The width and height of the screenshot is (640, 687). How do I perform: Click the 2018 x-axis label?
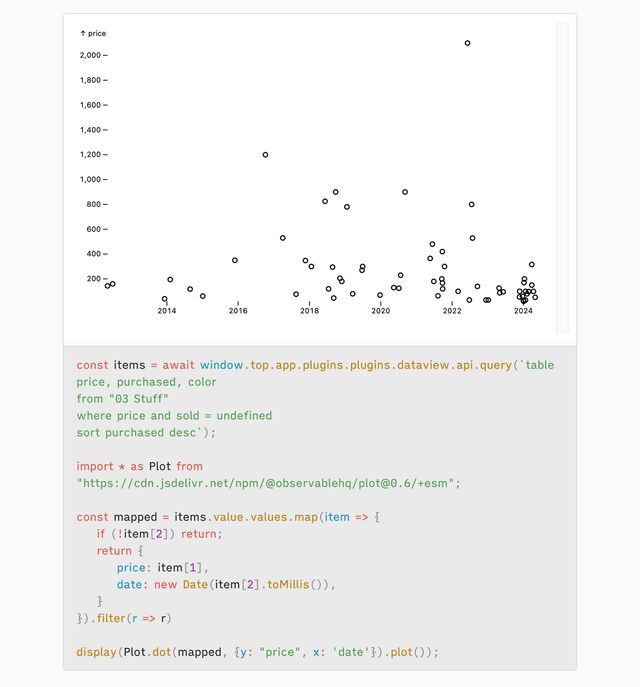309,311
